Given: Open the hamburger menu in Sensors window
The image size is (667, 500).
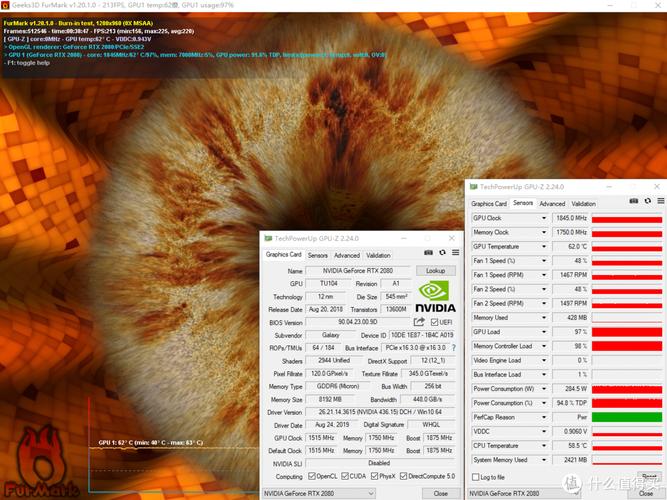Looking at the screenshot, I should [x=661, y=201].
